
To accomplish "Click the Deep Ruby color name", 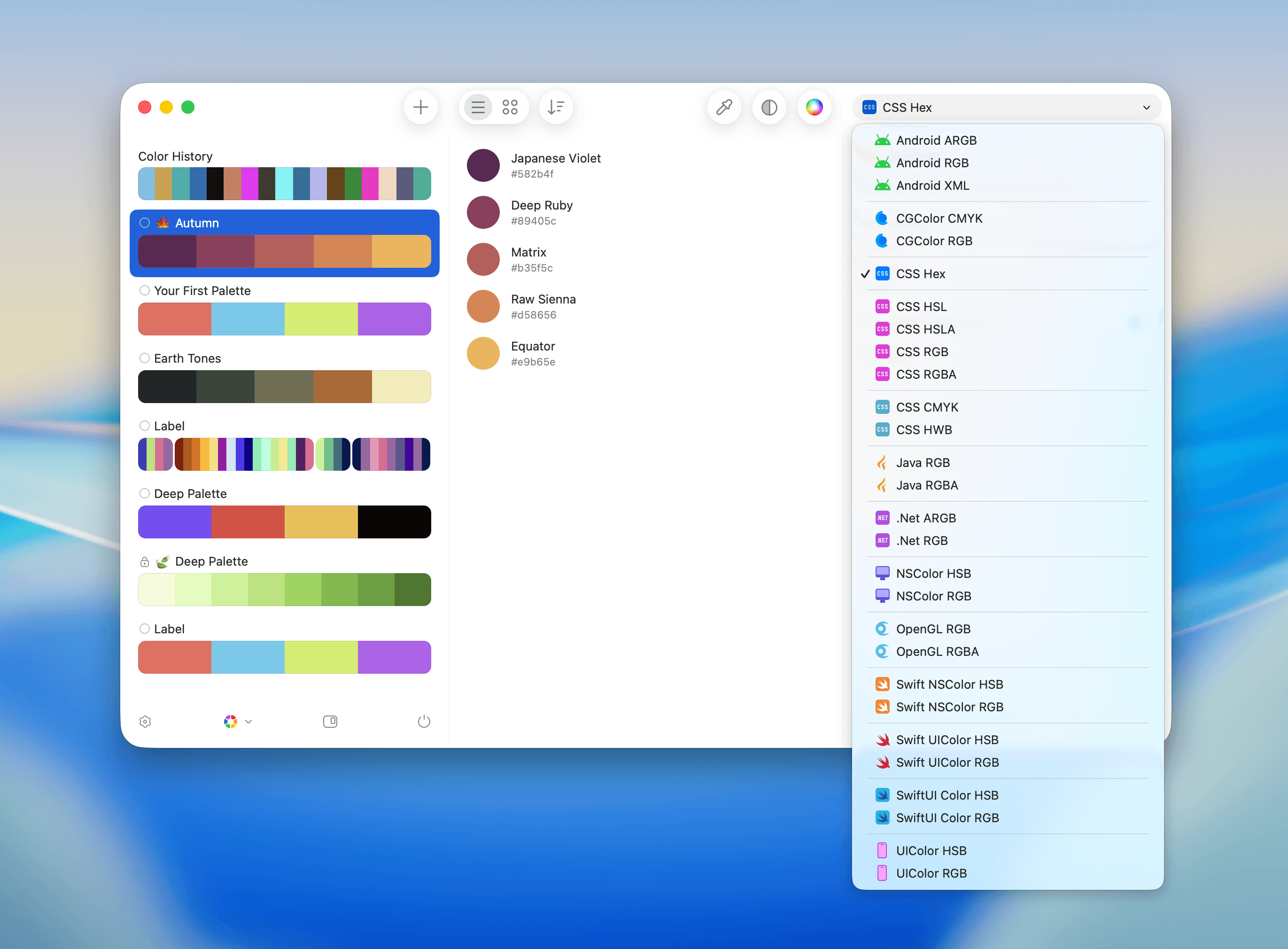I will click(x=542, y=205).
